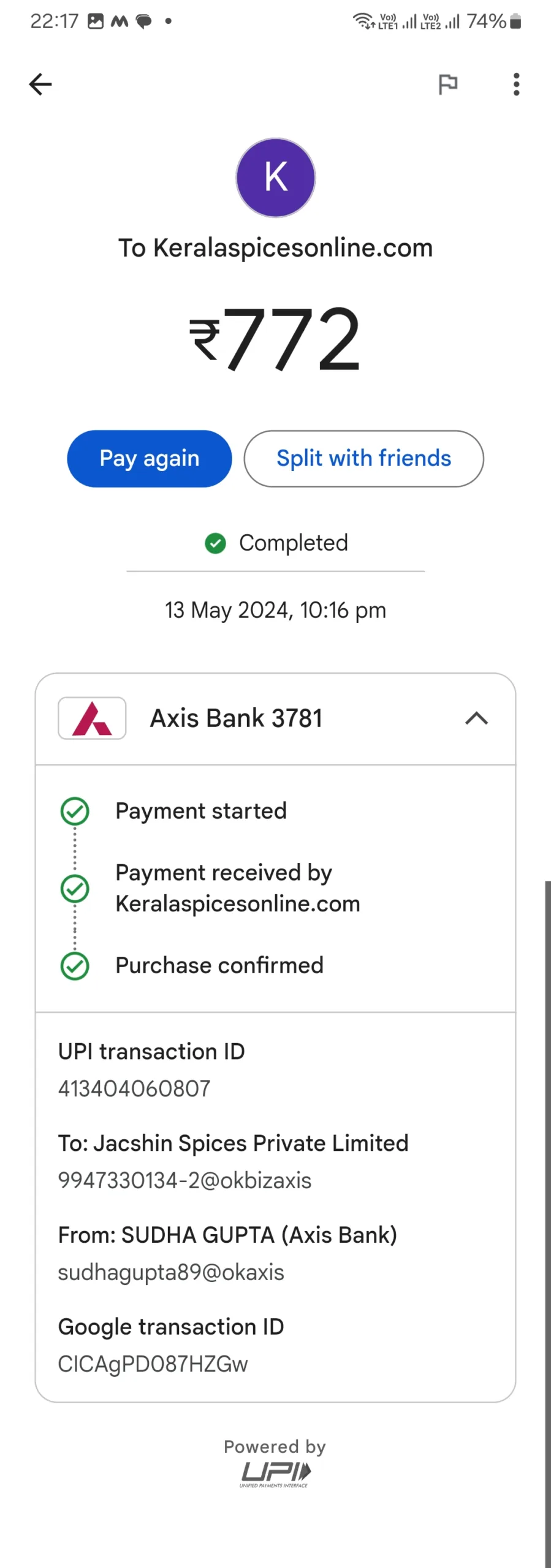Tap the Axis Bank 3781 header label
The width and height of the screenshot is (551, 1568).
[236, 718]
